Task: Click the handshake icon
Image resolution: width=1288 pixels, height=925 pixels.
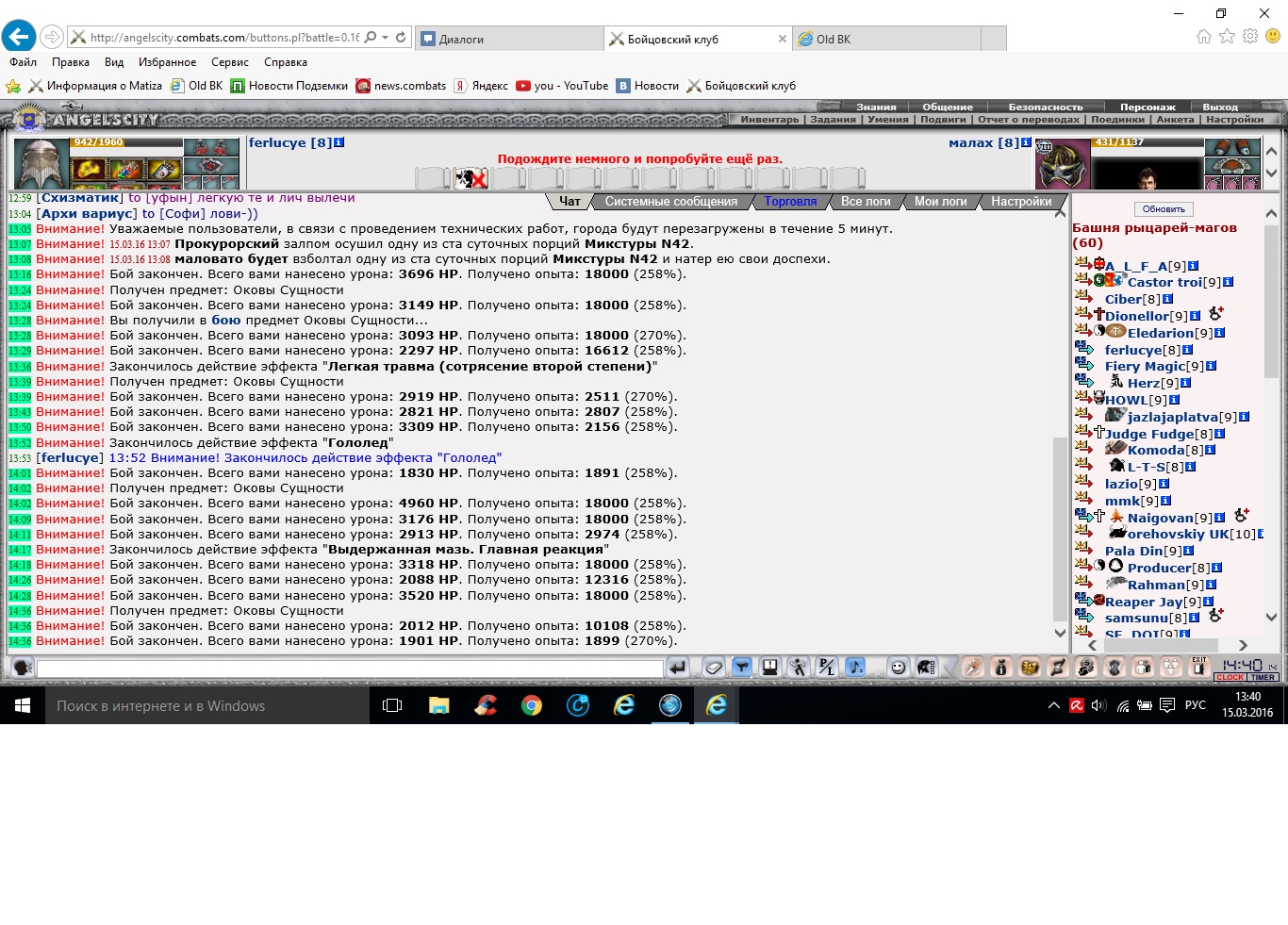Action: (1030, 668)
